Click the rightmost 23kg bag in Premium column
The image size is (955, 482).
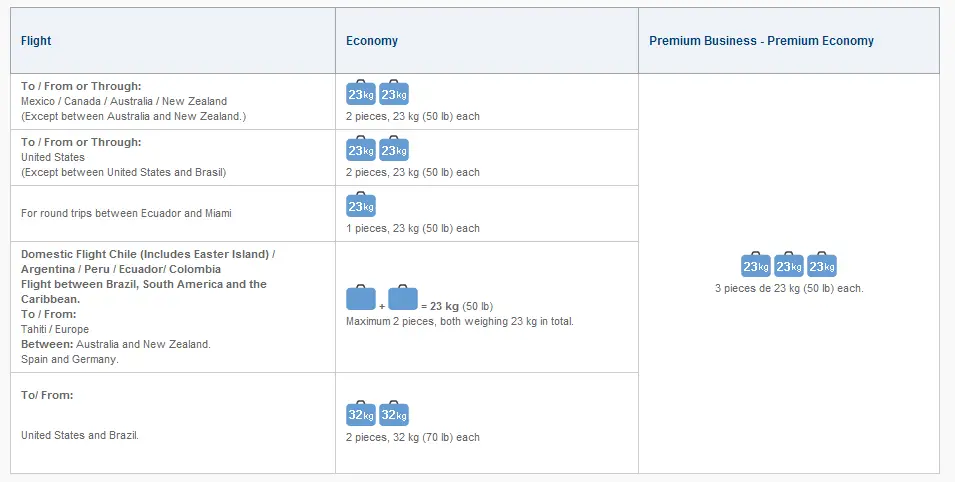point(822,264)
